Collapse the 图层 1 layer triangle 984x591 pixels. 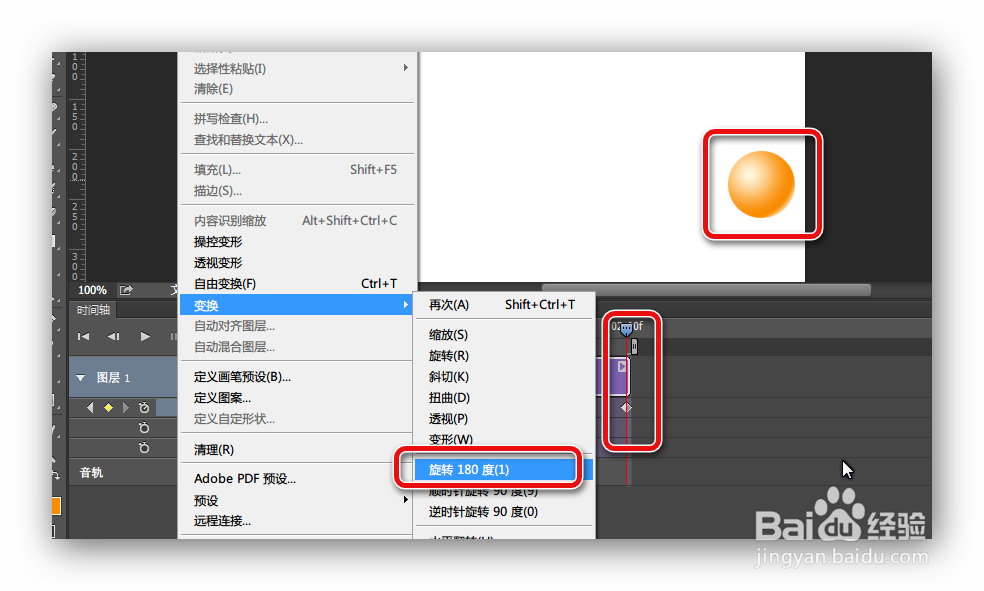(80, 378)
